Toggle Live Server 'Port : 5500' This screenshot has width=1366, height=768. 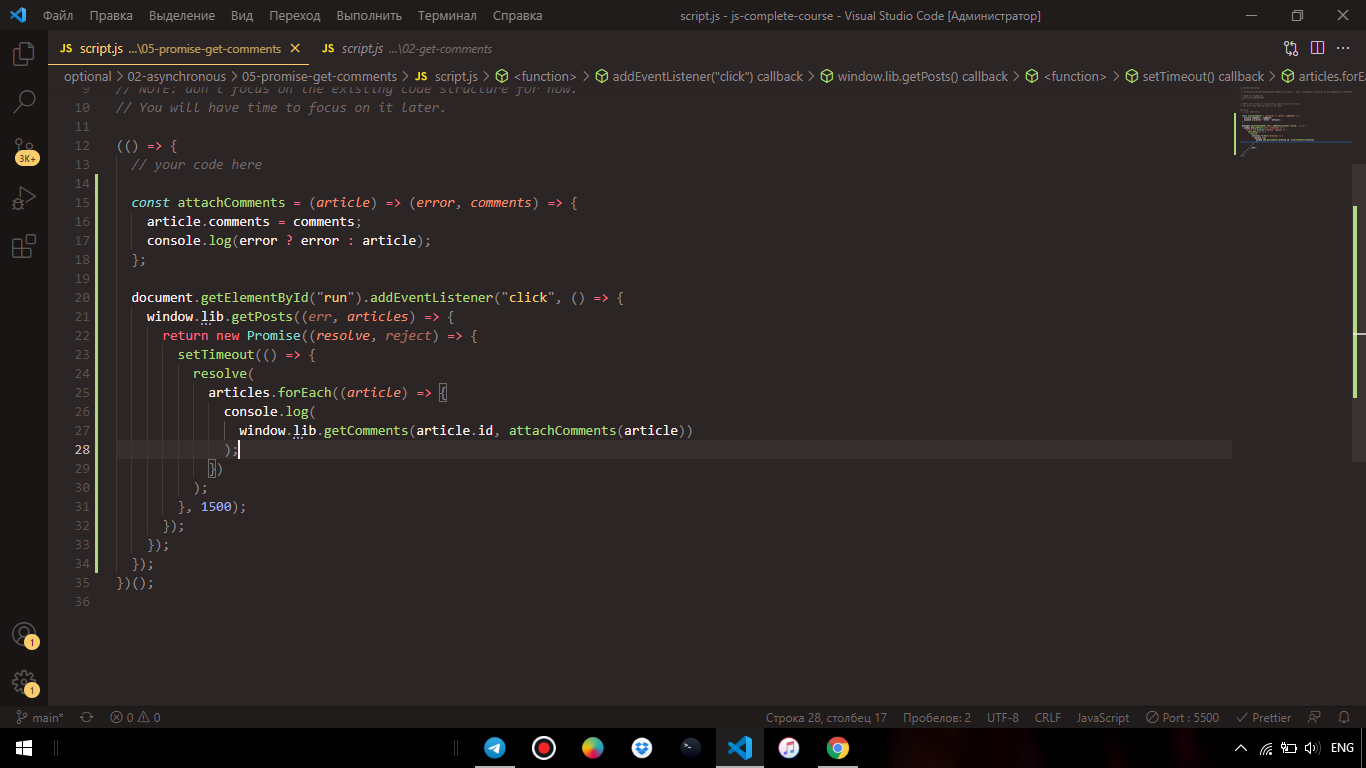pyautogui.click(x=1183, y=718)
